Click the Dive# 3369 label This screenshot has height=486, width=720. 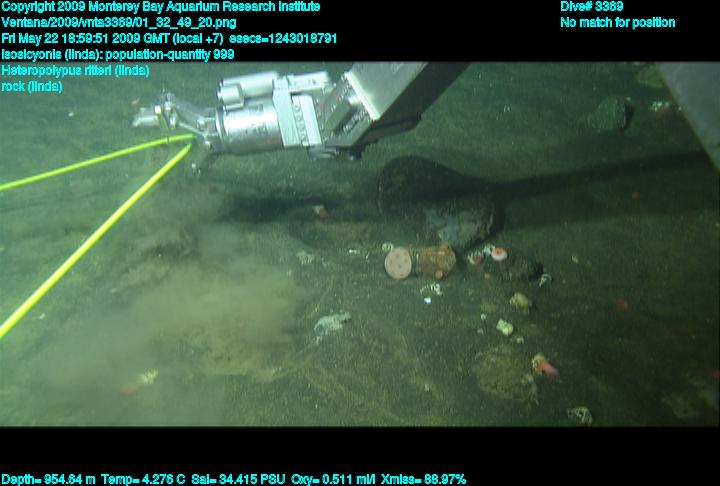pyautogui.click(x=592, y=7)
